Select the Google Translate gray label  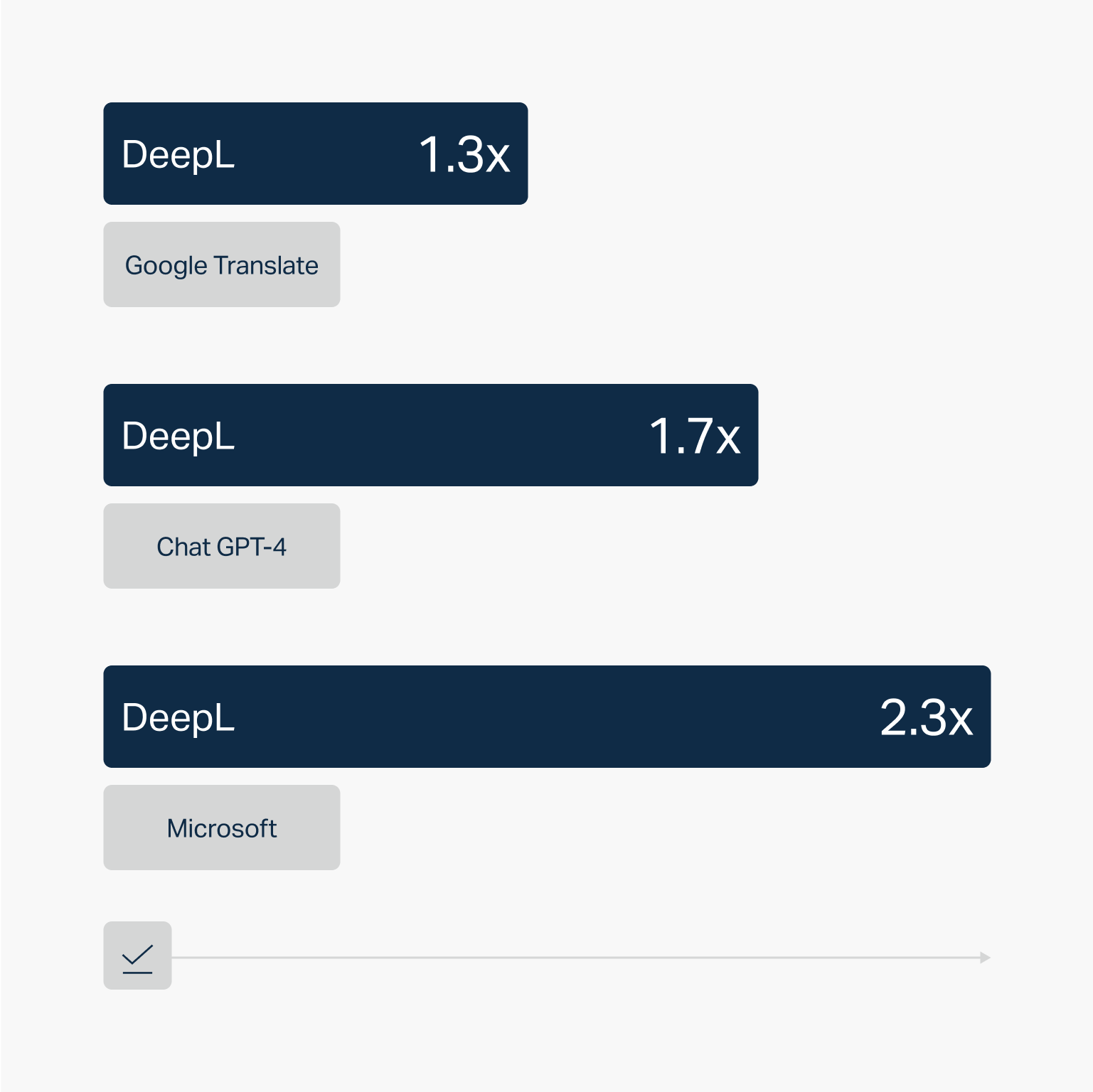(222, 264)
